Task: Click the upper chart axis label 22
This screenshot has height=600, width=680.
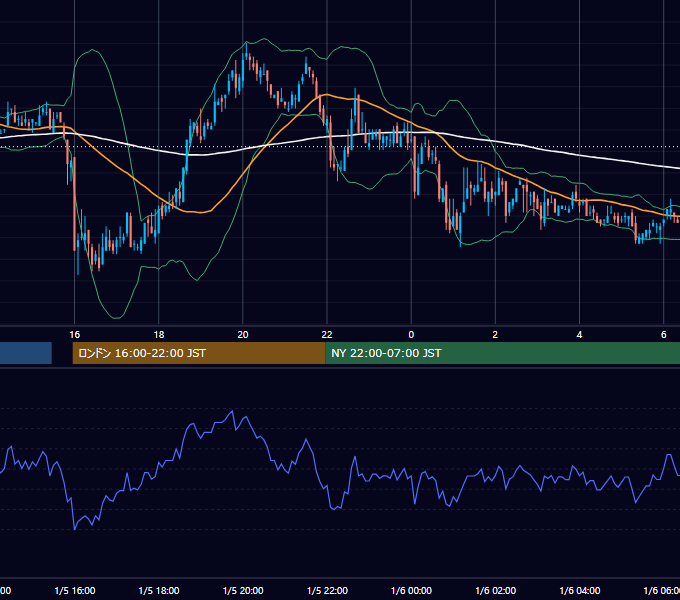Action: coord(327,334)
